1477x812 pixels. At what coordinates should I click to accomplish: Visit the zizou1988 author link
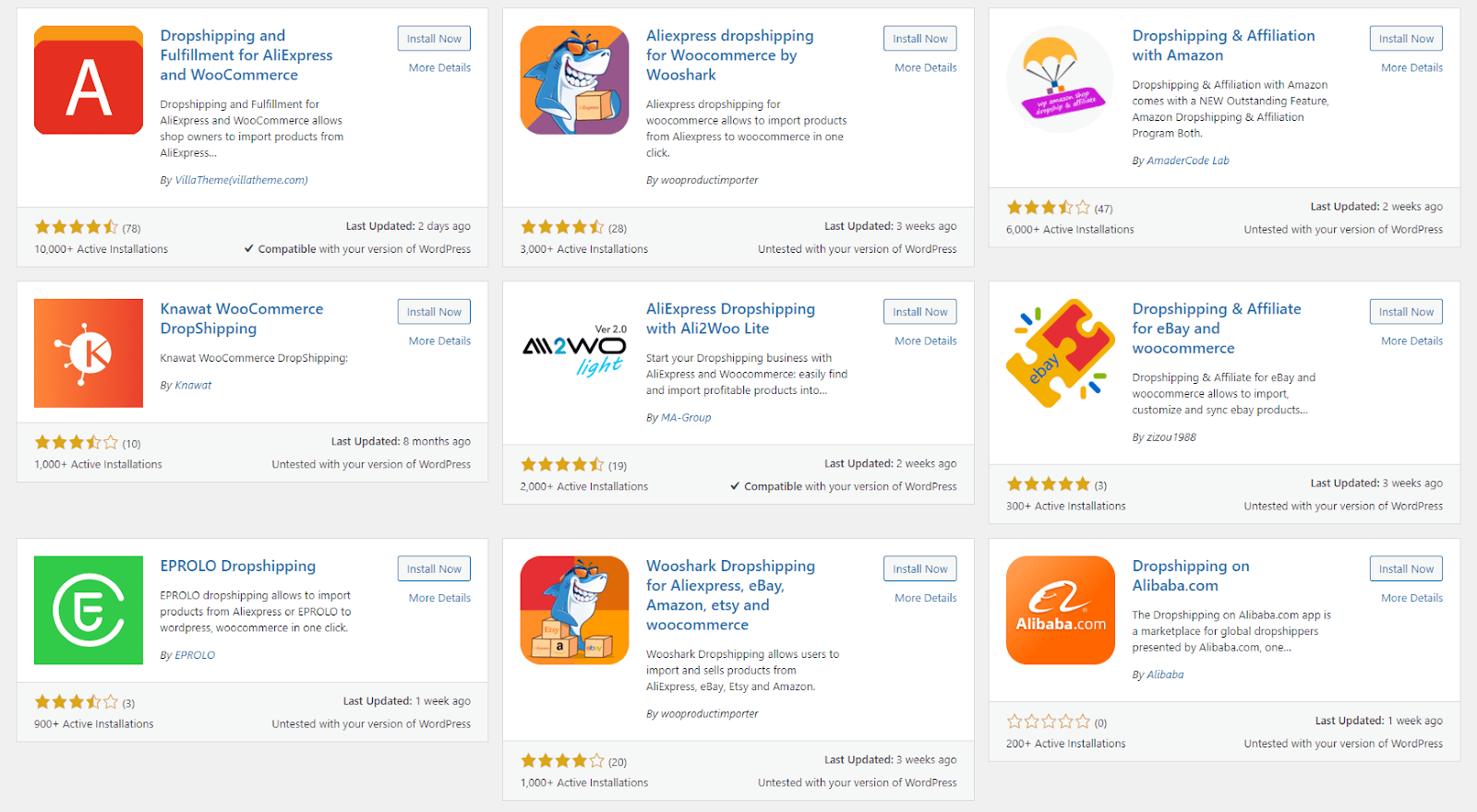(1171, 437)
